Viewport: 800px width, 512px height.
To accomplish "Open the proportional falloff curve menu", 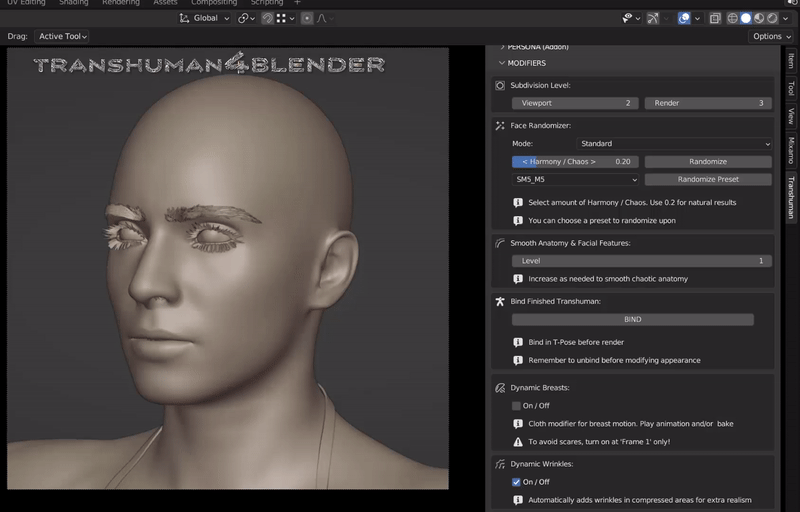I will pyautogui.click(x=325, y=18).
